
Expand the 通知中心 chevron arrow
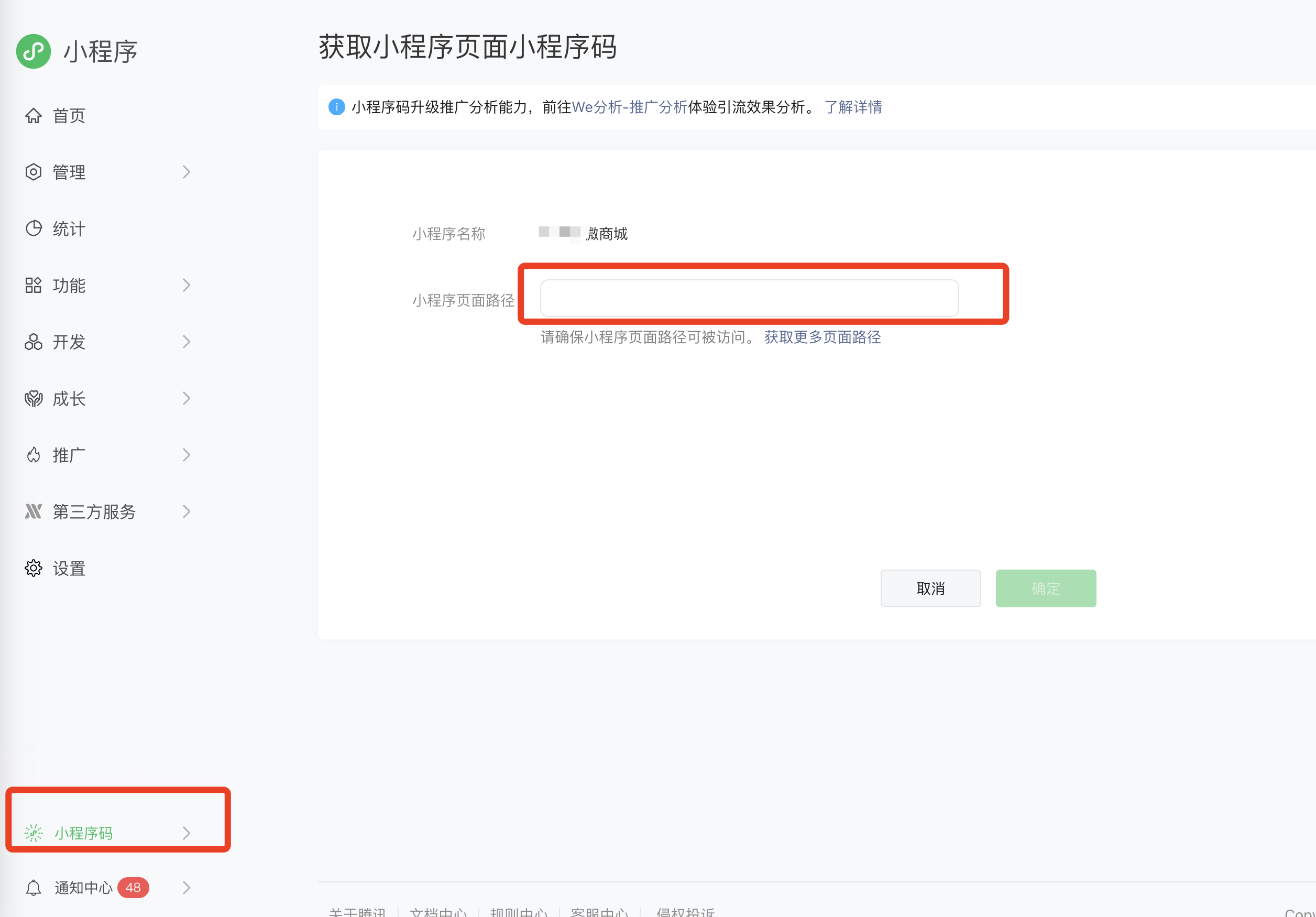click(187, 888)
